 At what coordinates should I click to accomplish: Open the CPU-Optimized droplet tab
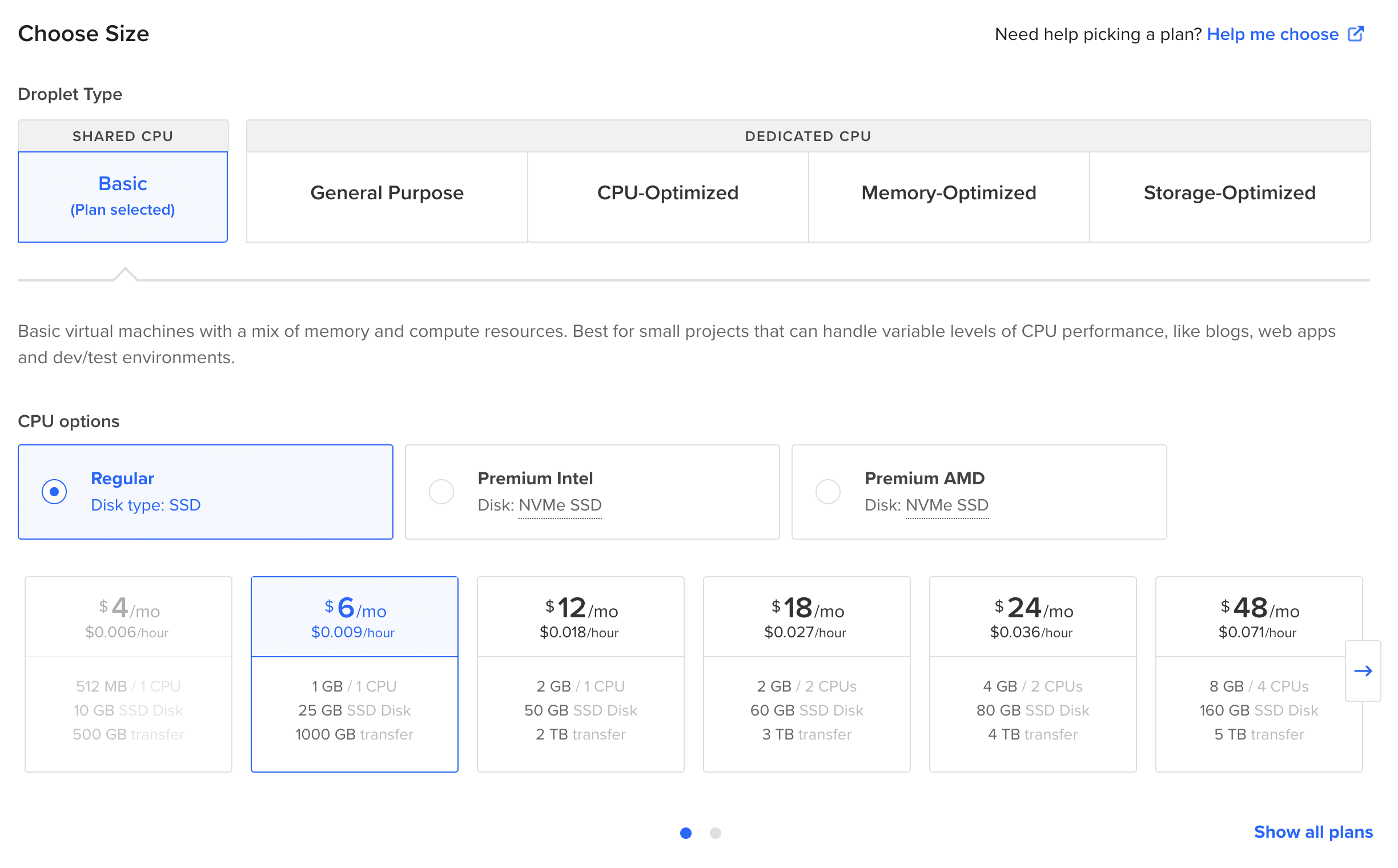[667, 194]
